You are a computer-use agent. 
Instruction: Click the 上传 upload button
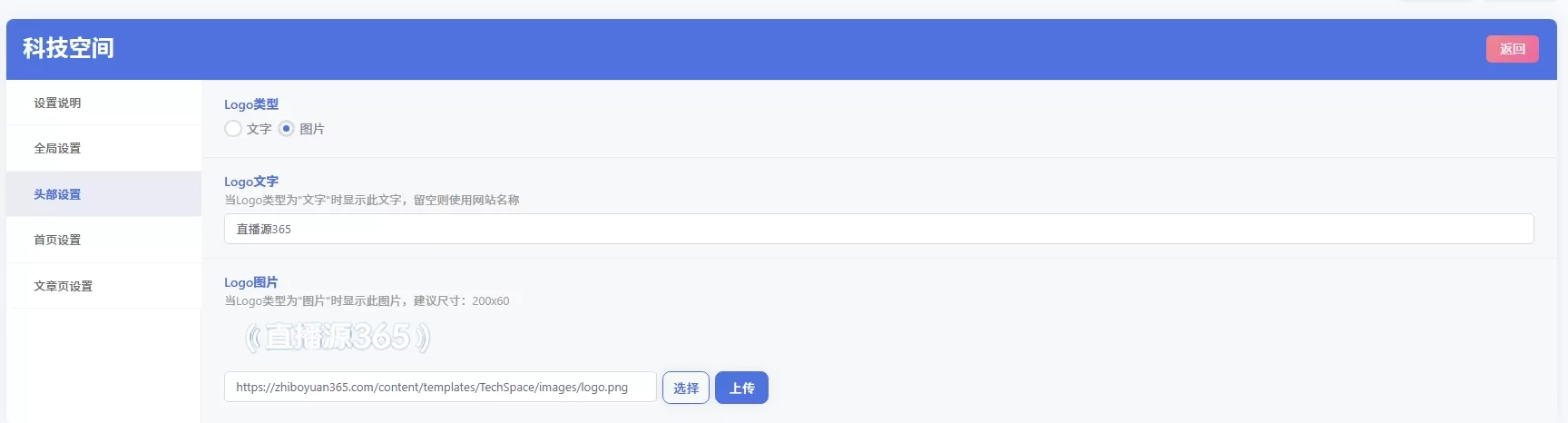click(x=741, y=388)
